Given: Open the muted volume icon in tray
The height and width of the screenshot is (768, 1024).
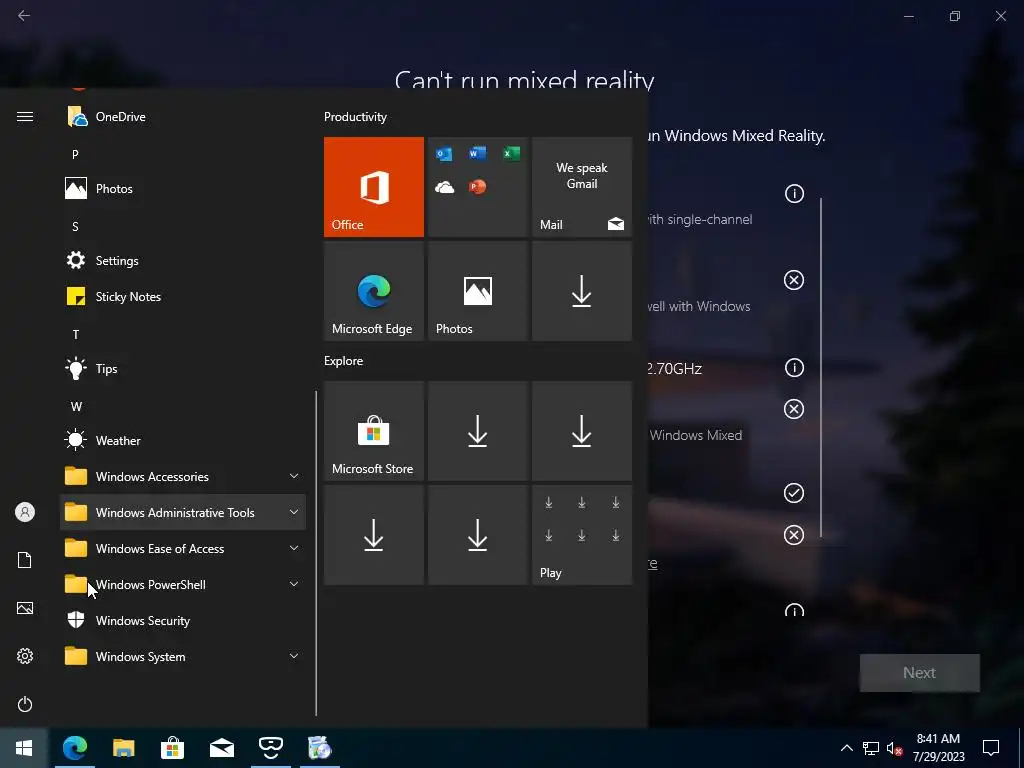Looking at the screenshot, I should tap(894, 748).
